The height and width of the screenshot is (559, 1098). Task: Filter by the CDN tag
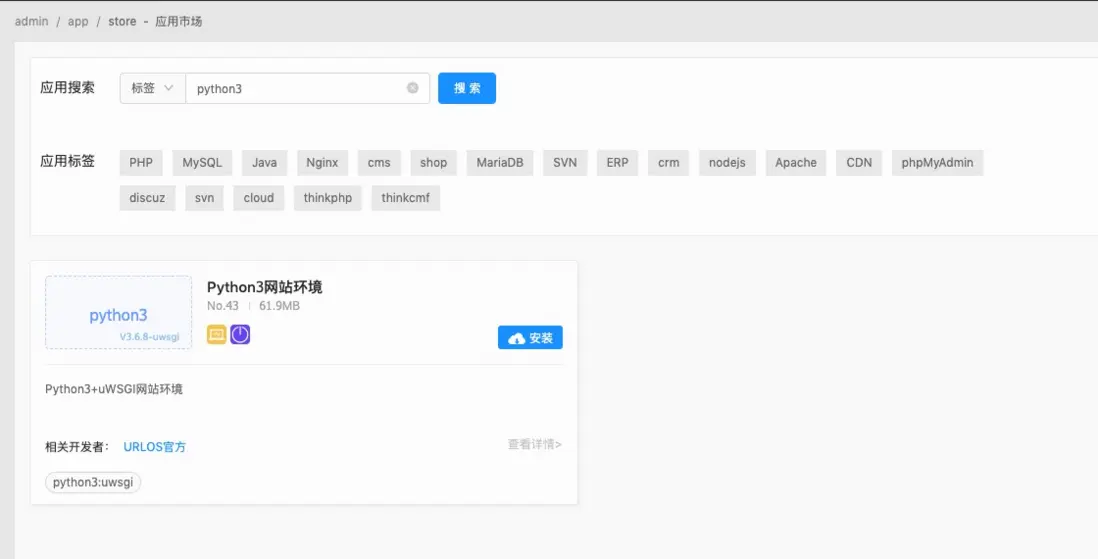click(x=859, y=163)
